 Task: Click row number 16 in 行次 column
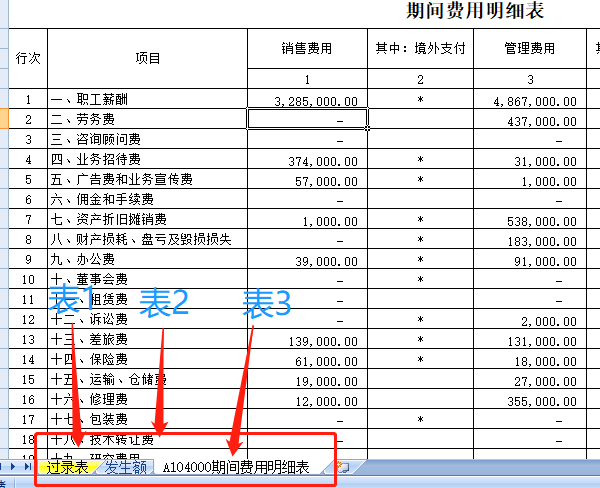28,399
